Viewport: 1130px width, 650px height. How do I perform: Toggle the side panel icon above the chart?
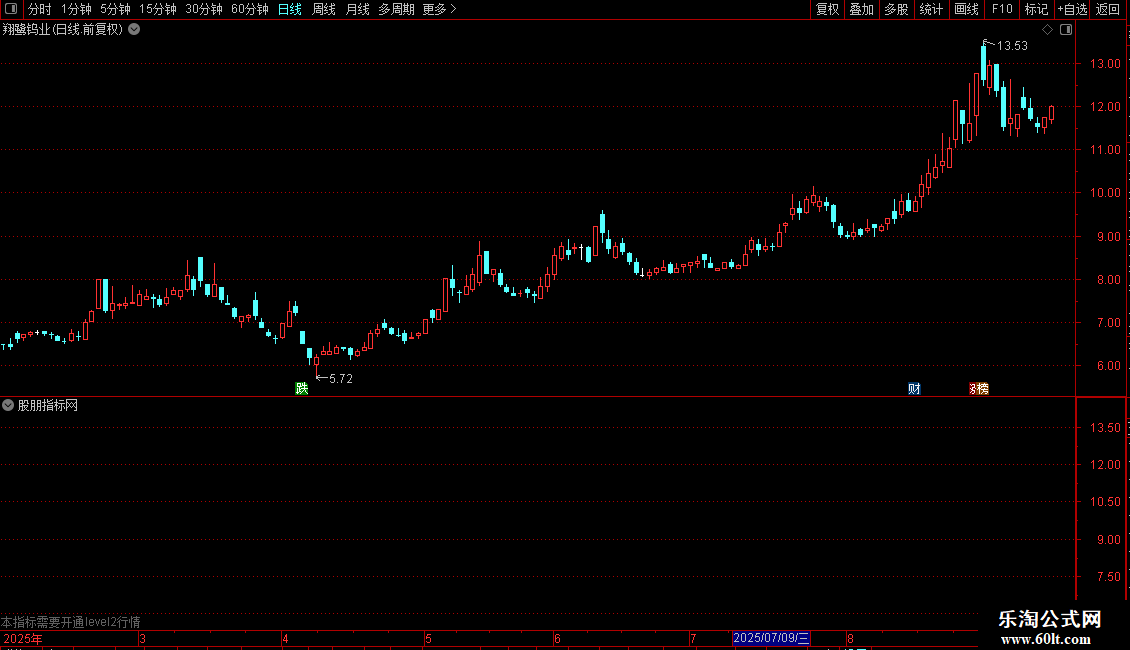(1066, 30)
